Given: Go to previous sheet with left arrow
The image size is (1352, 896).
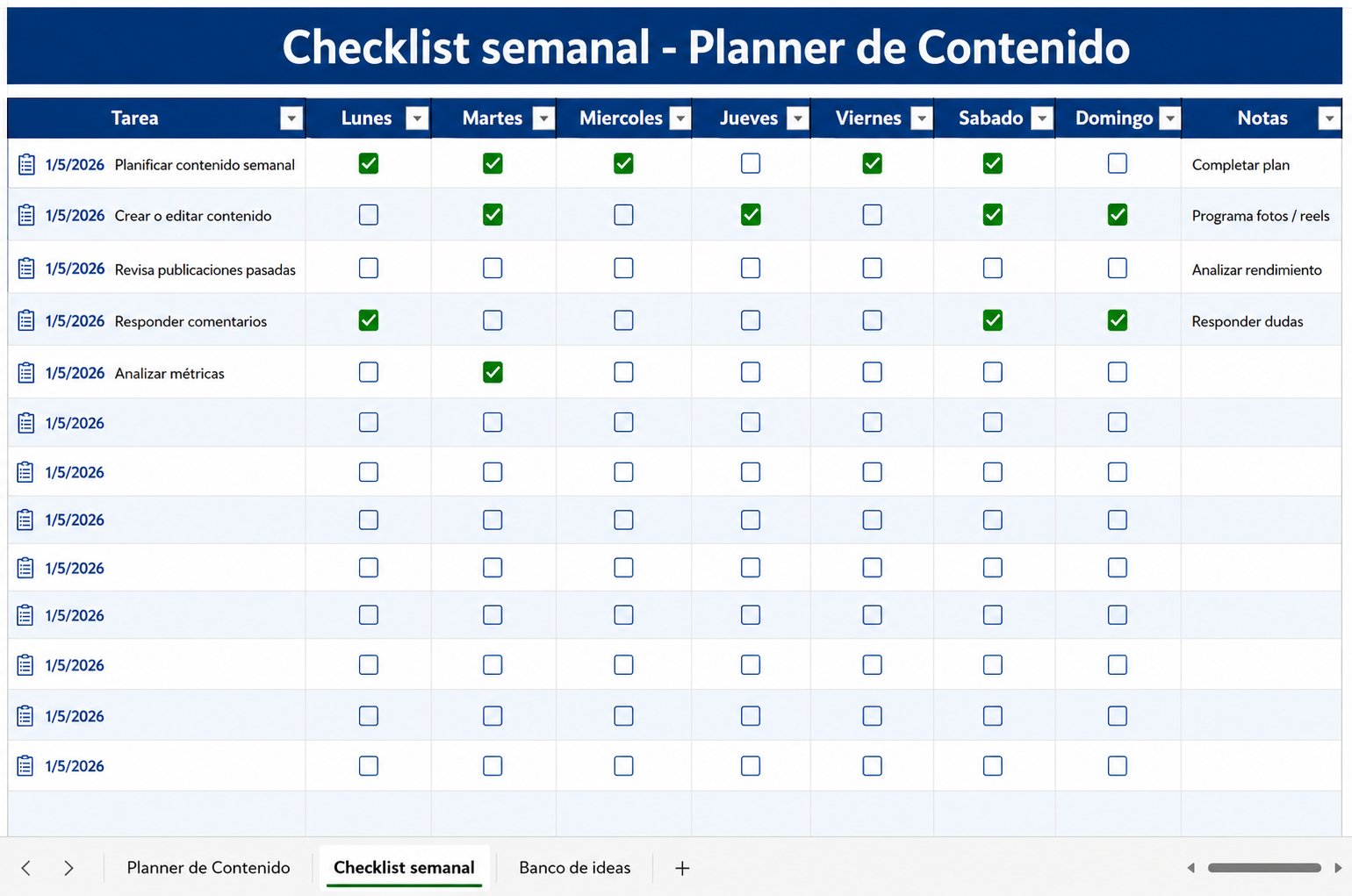Looking at the screenshot, I should [26, 868].
